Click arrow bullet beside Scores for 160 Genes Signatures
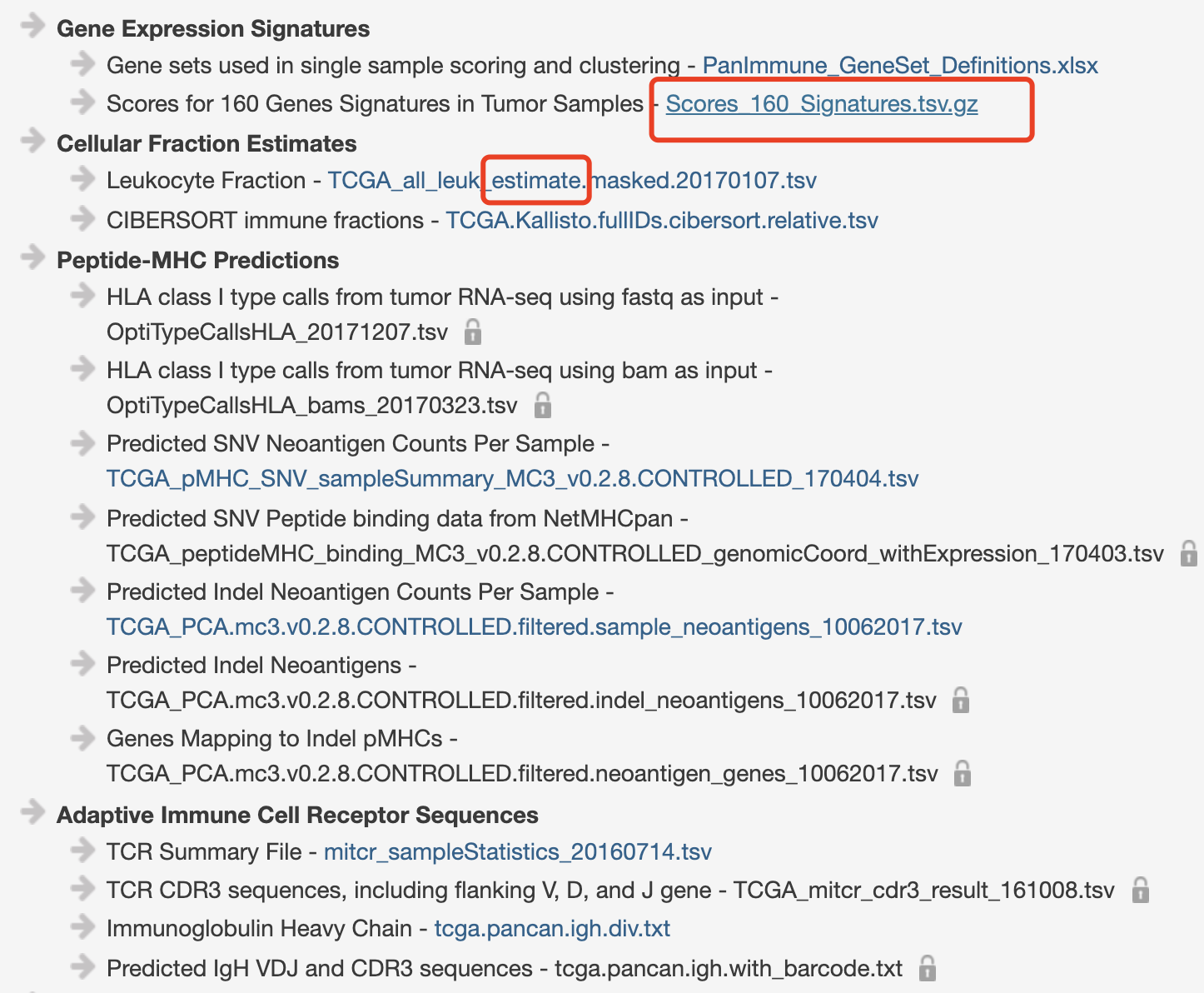 (82, 101)
